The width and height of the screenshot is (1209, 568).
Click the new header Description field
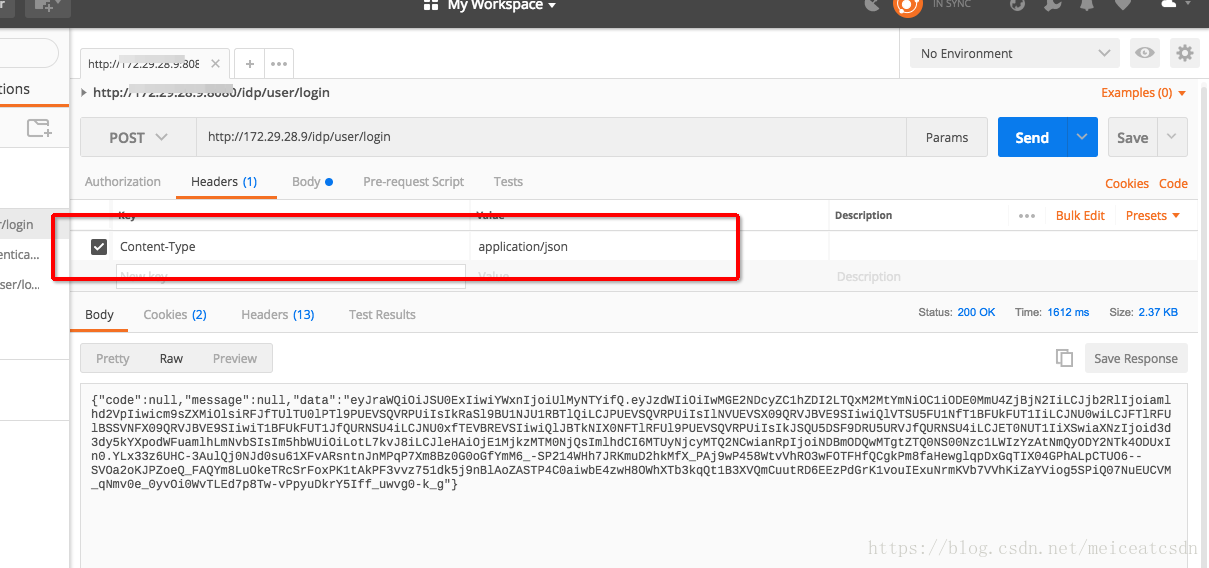click(x=1012, y=276)
